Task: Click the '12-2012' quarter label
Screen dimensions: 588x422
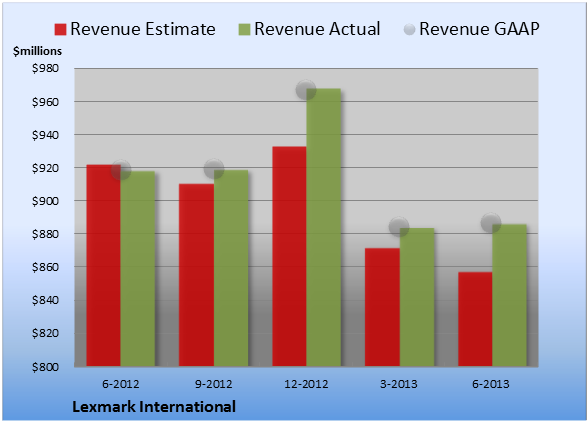Action: 306,384
